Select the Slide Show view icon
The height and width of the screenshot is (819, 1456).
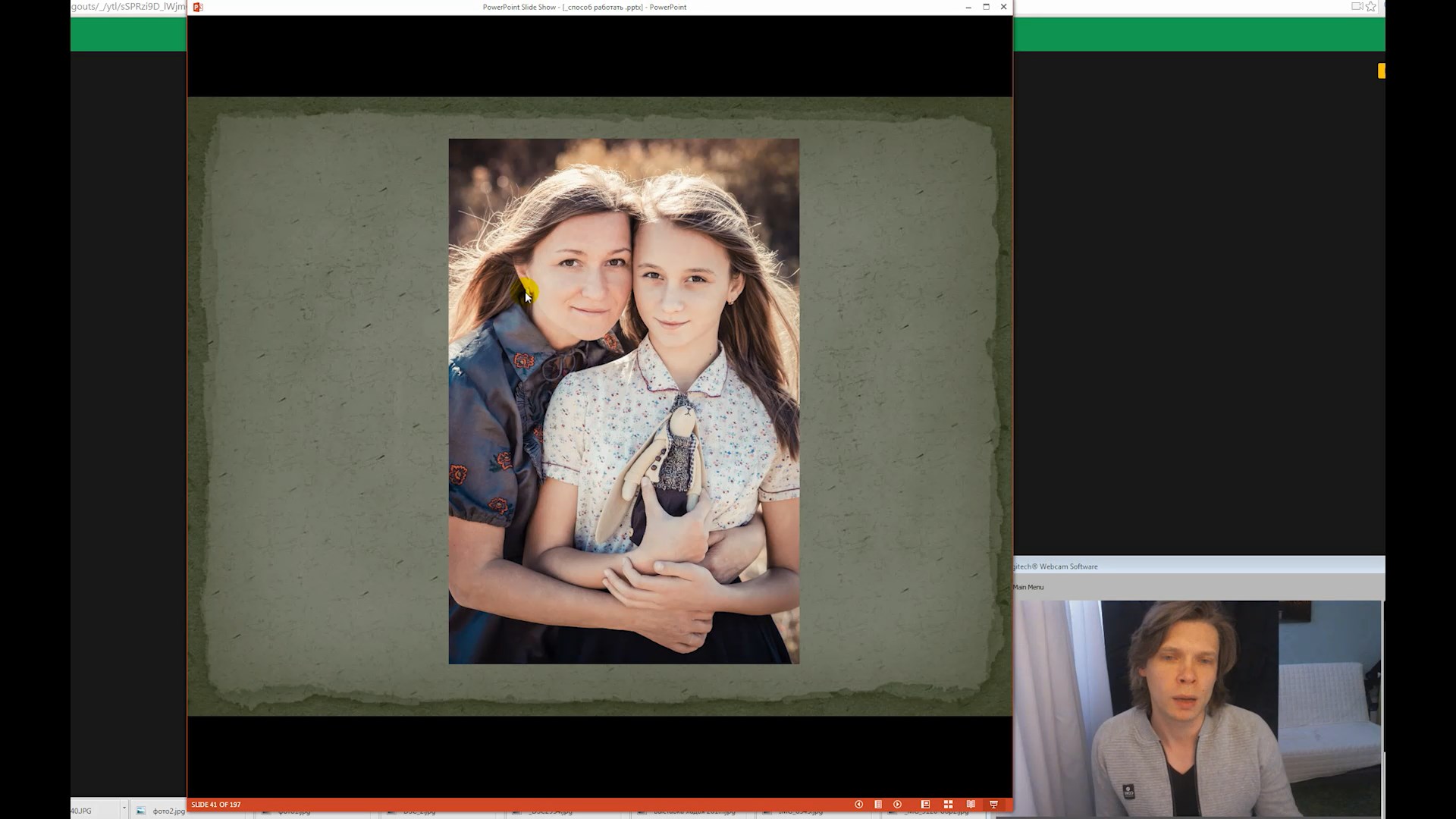993,805
